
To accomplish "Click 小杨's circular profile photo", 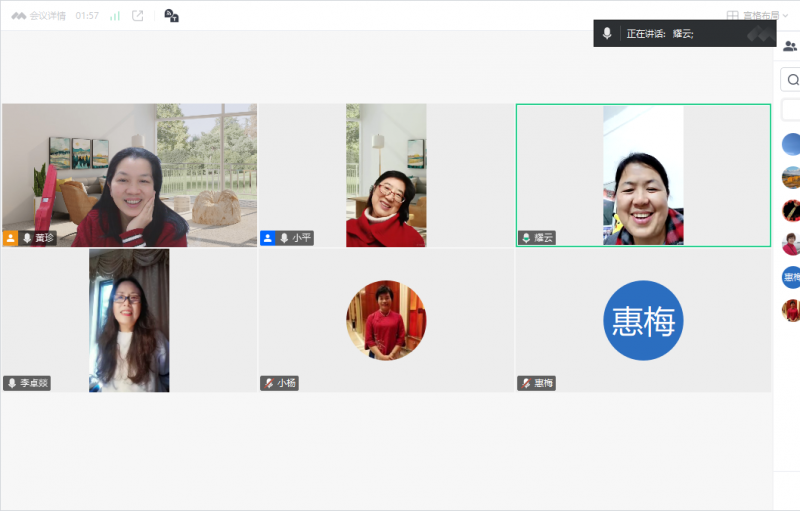I will pos(386,320).
